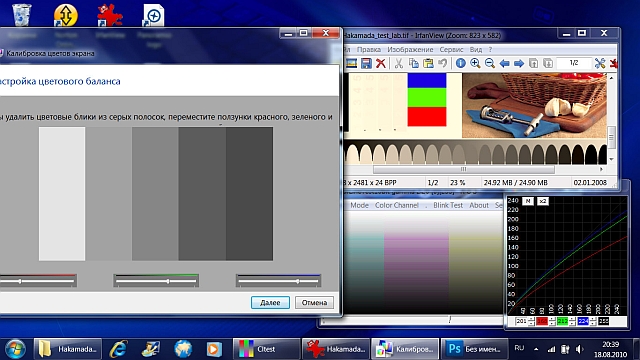
Task: Open the Blink Test menu in CLtest
Action: click(x=448, y=205)
